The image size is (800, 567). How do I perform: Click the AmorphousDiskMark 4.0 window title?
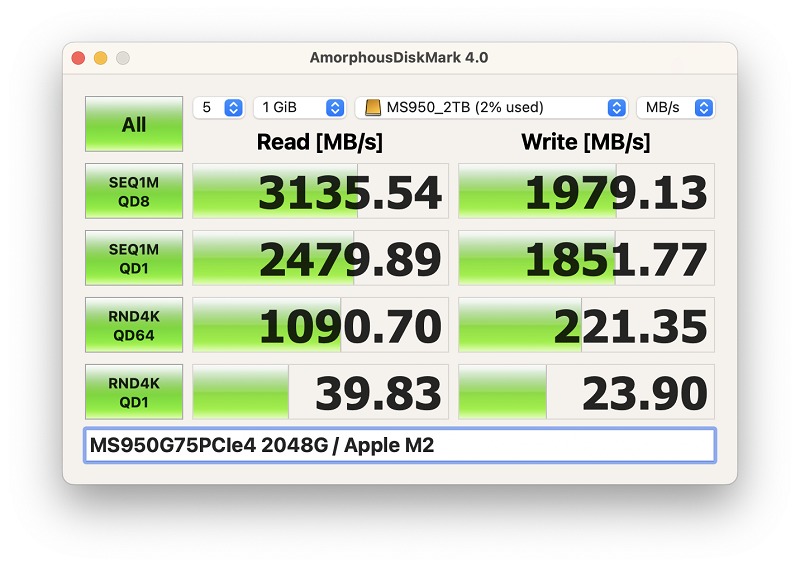tap(399, 57)
